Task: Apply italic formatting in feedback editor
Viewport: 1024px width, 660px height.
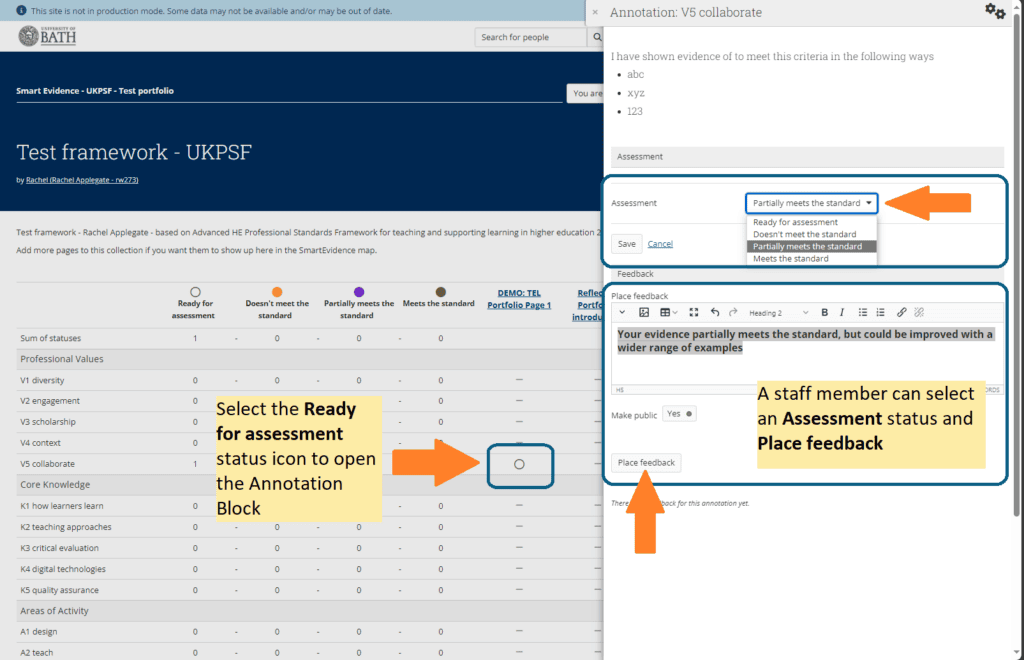Action: [842, 313]
